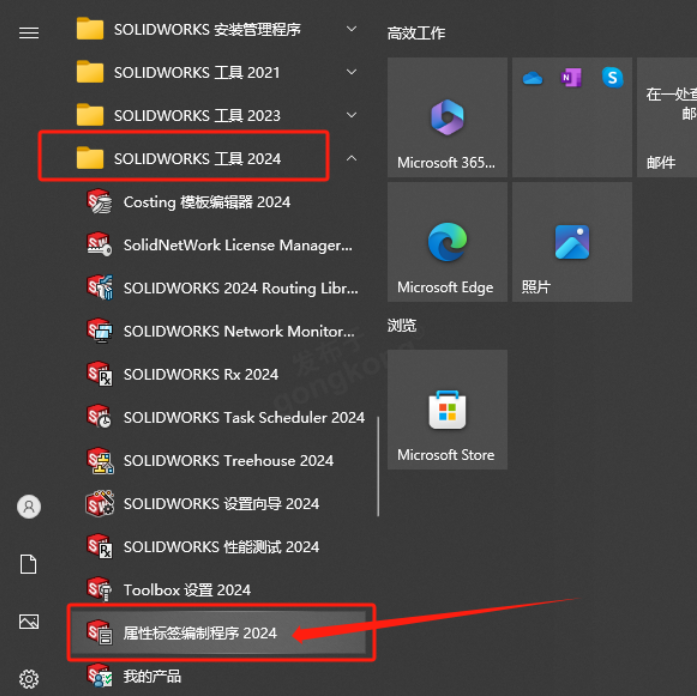The image size is (697, 696).
Task: Launch SOLIDWORKS Task Scheduler 2024 label
Action: point(244,417)
